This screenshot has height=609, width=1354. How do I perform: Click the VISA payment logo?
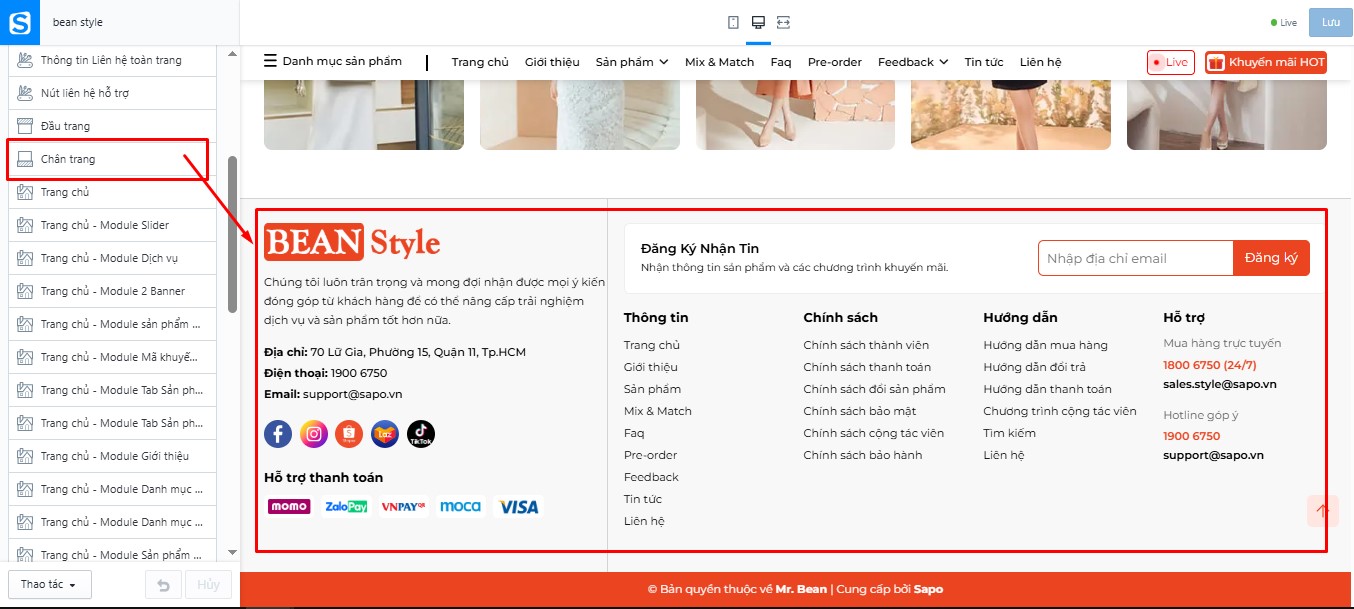(x=518, y=507)
